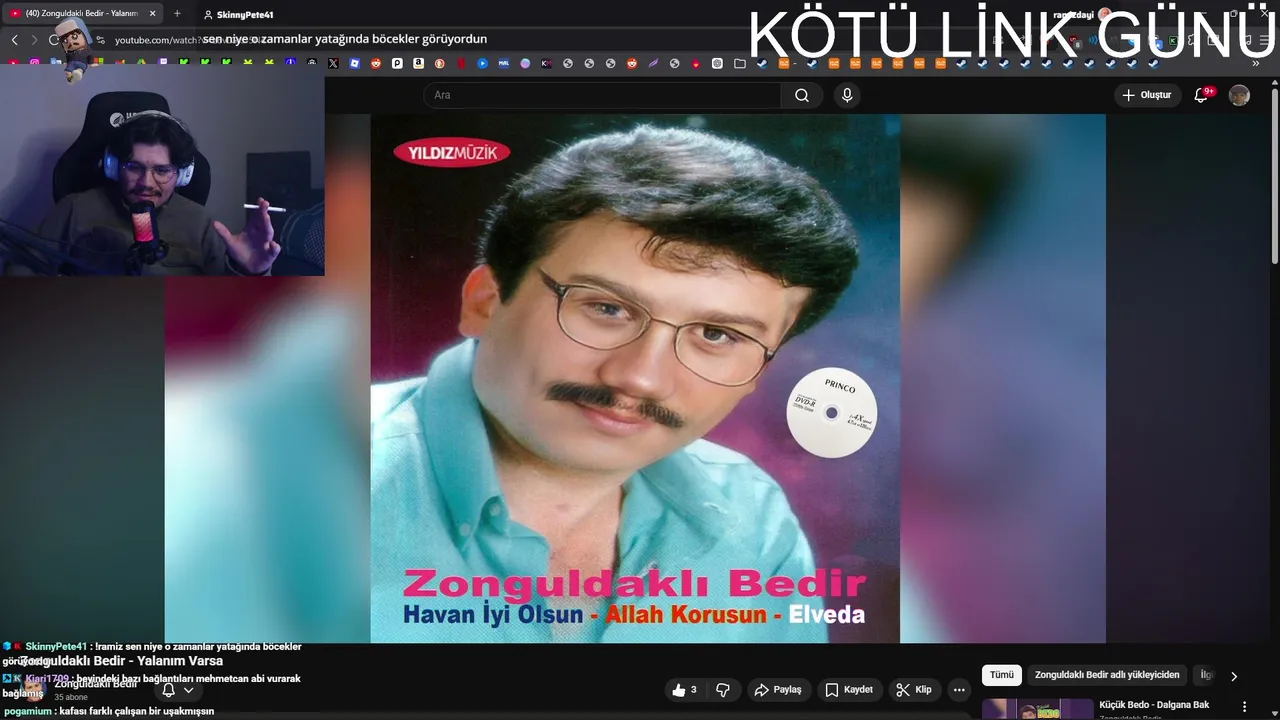This screenshot has height=720, width=1280.
Task: Open the purple feather bookmark icon
Action: pos(653,63)
